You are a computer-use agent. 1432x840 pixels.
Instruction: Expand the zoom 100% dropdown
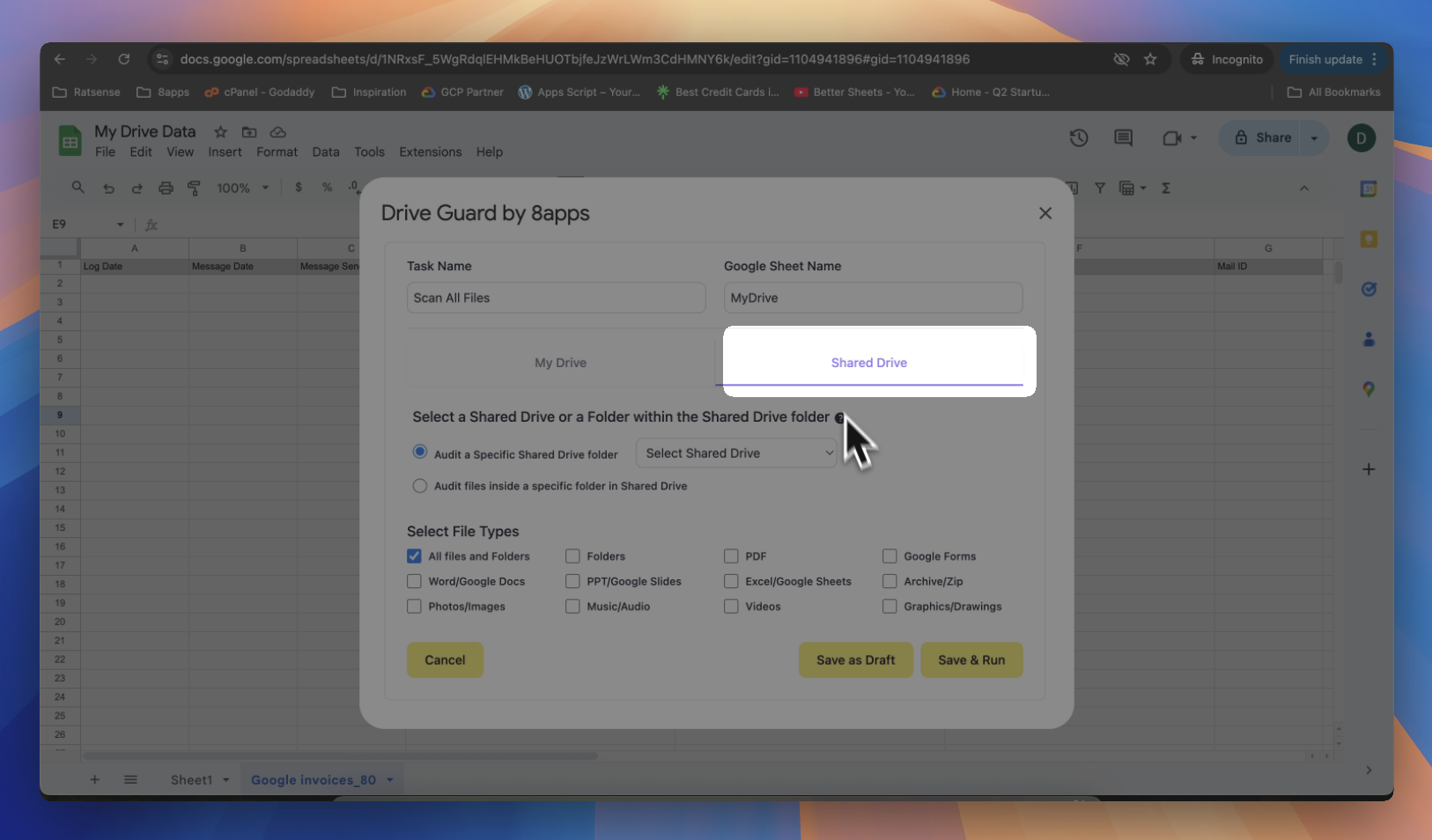coord(242,188)
